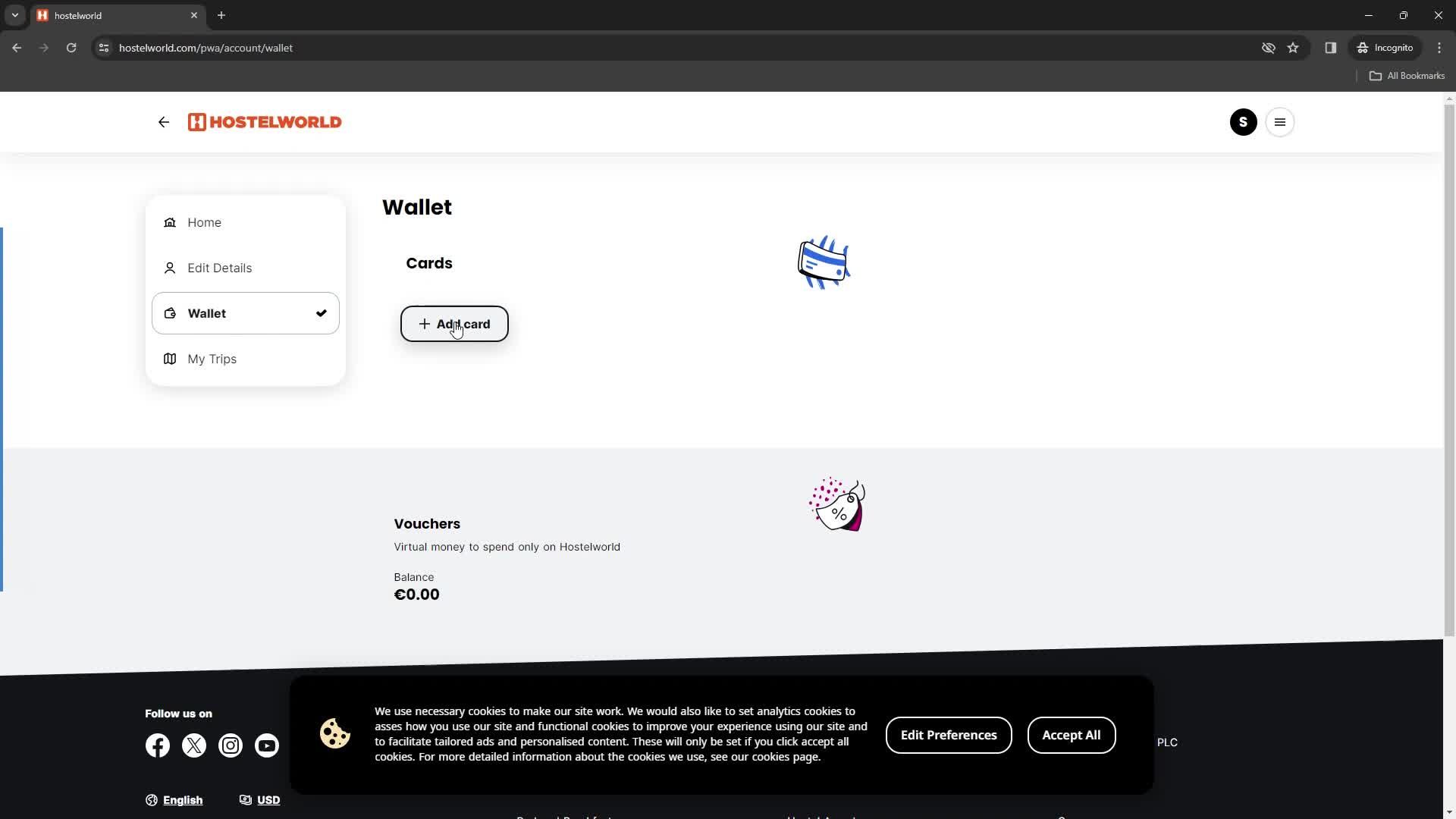This screenshot has width=1456, height=819.
Task: Click the My Trips navigation item
Action: pyautogui.click(x=212, y=359)
